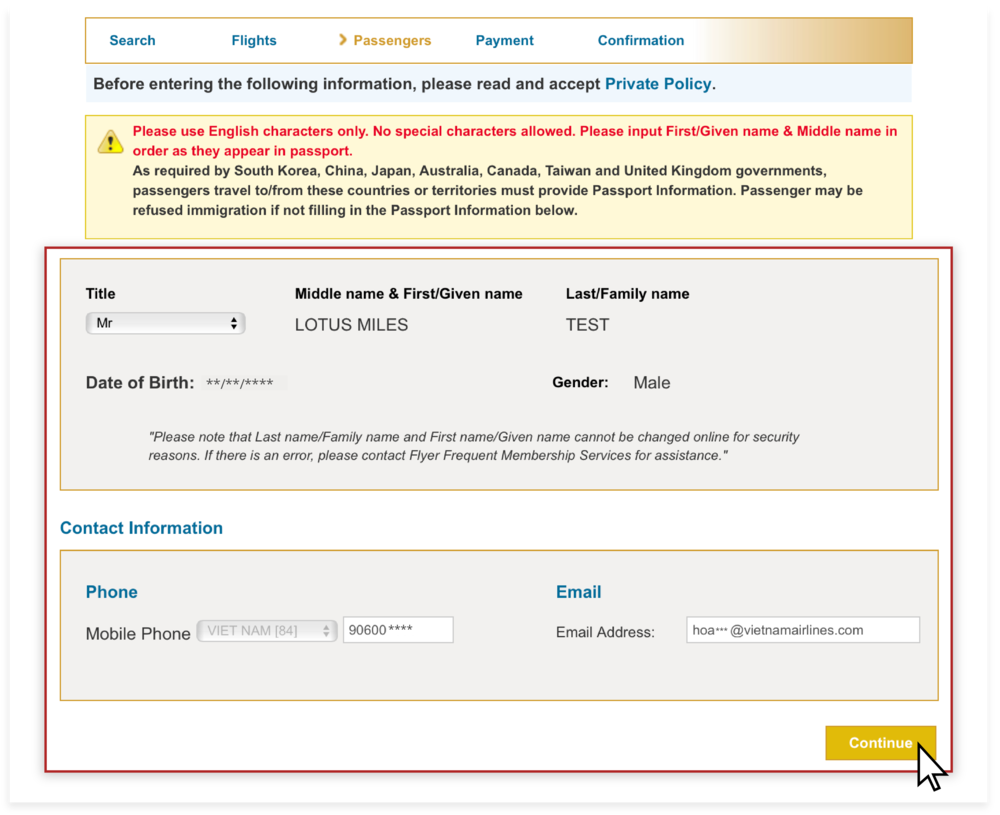Click the LOTUS MILES given name text
This screenshot has height=815, width=1000.
click(351, 324)
